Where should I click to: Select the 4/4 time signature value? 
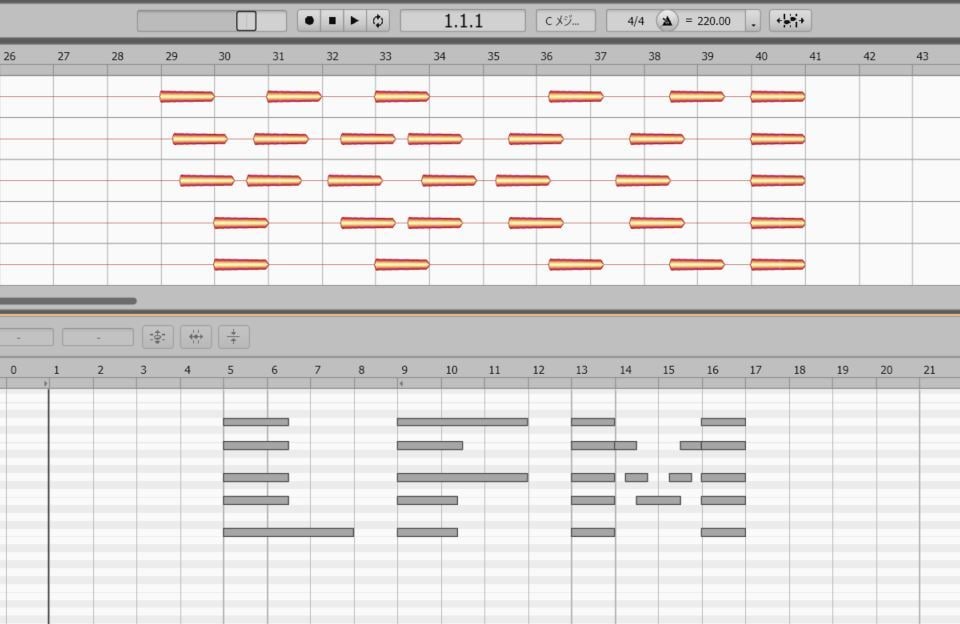[x=636, y=21]
